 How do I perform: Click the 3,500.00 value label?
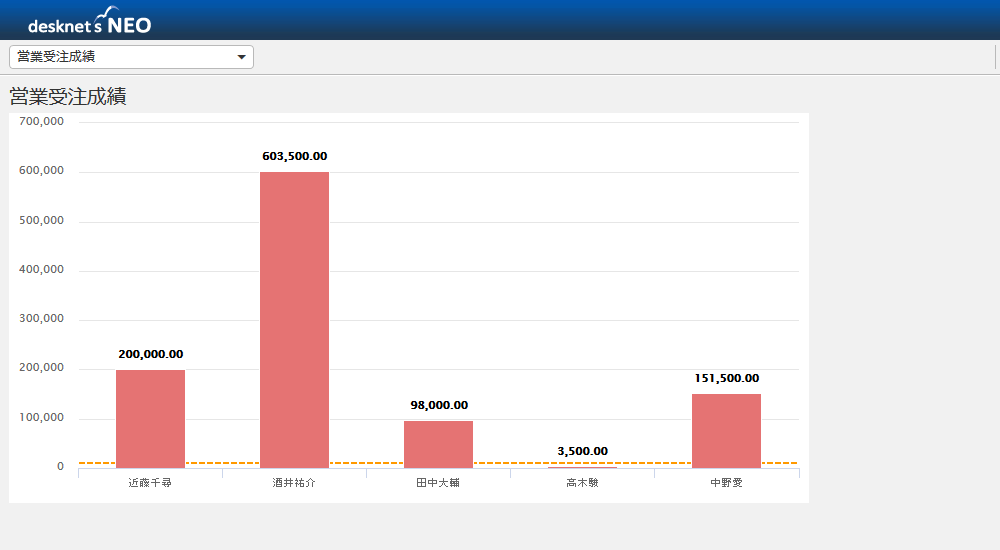pos(582,451)
